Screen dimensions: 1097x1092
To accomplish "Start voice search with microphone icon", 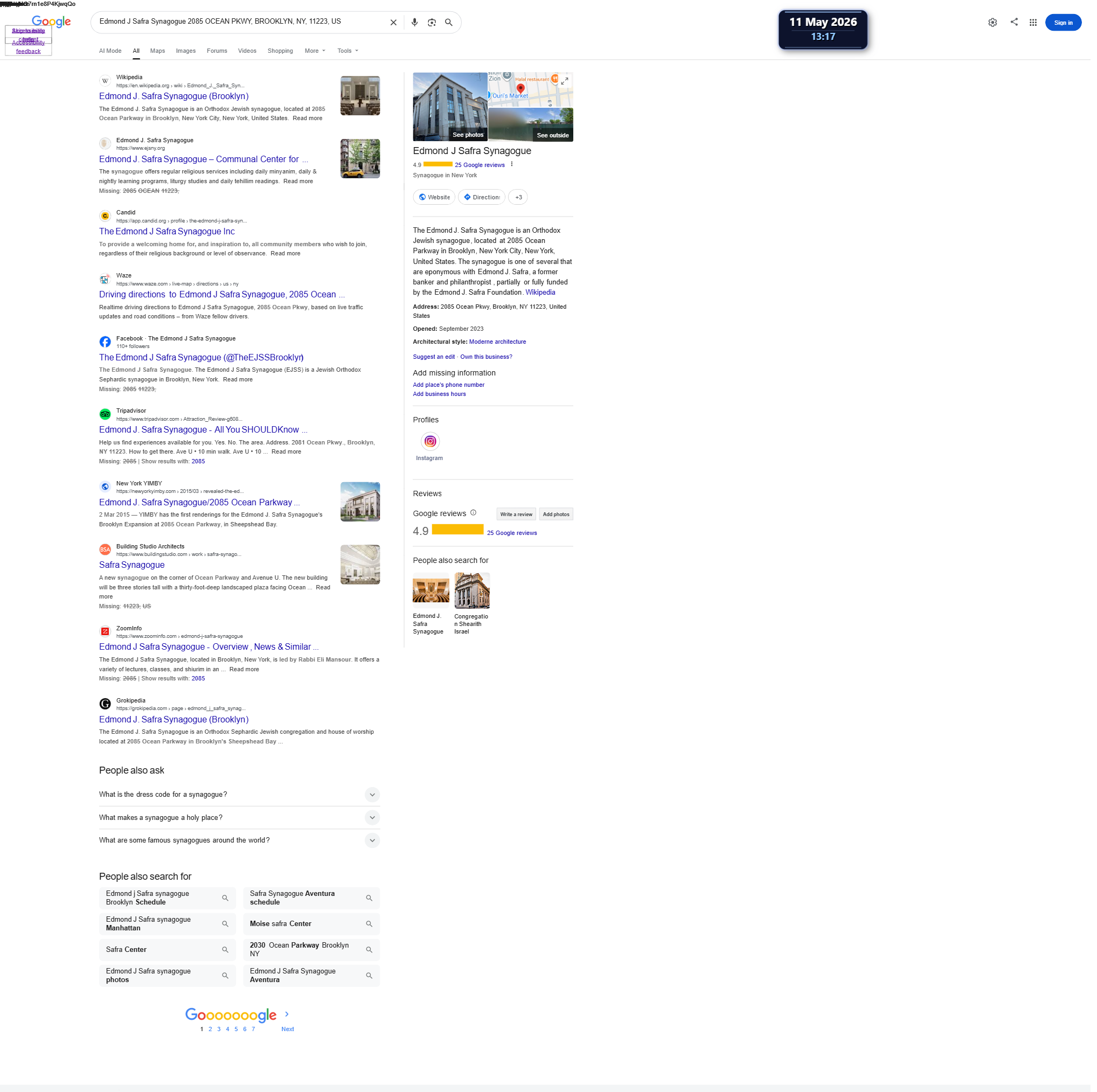I will (417, 22).
